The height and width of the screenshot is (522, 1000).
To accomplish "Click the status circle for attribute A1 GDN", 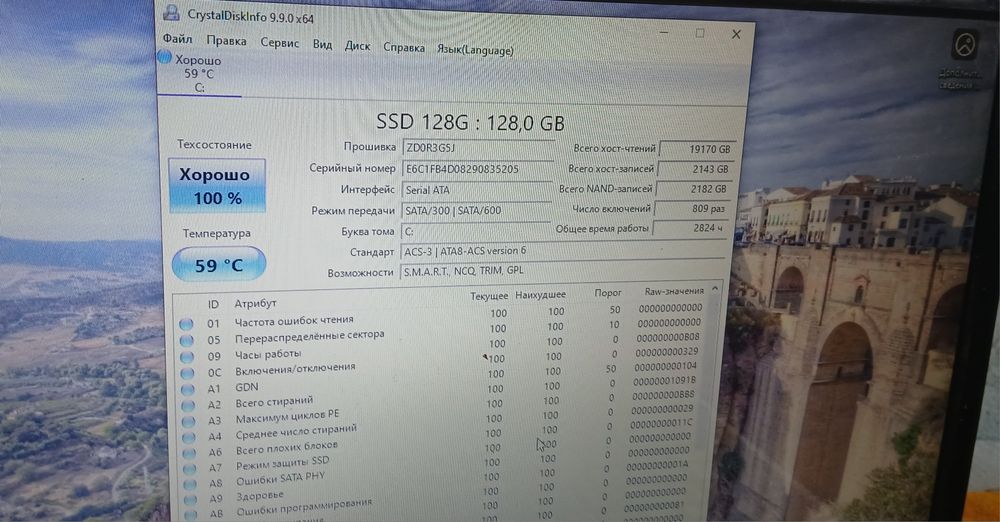I will [188, 389].
